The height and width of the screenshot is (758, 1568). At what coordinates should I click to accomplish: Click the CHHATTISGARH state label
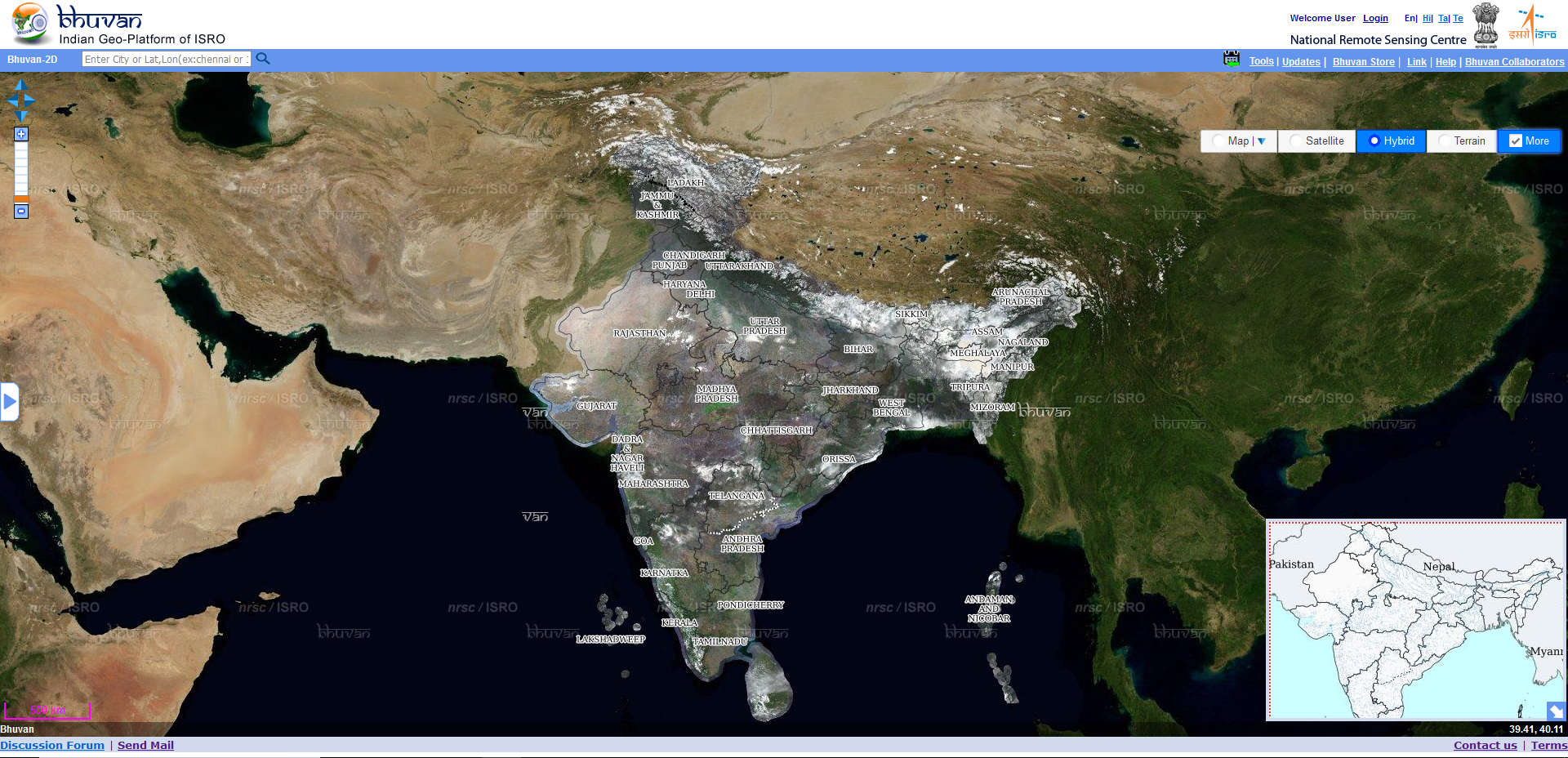coord(777,430)
